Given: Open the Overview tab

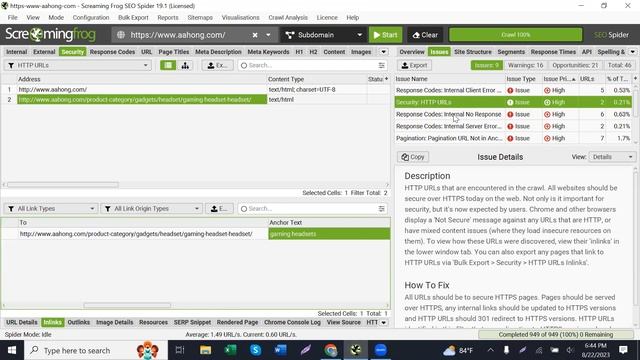Looking at the screenshot, I should point(412,52).
